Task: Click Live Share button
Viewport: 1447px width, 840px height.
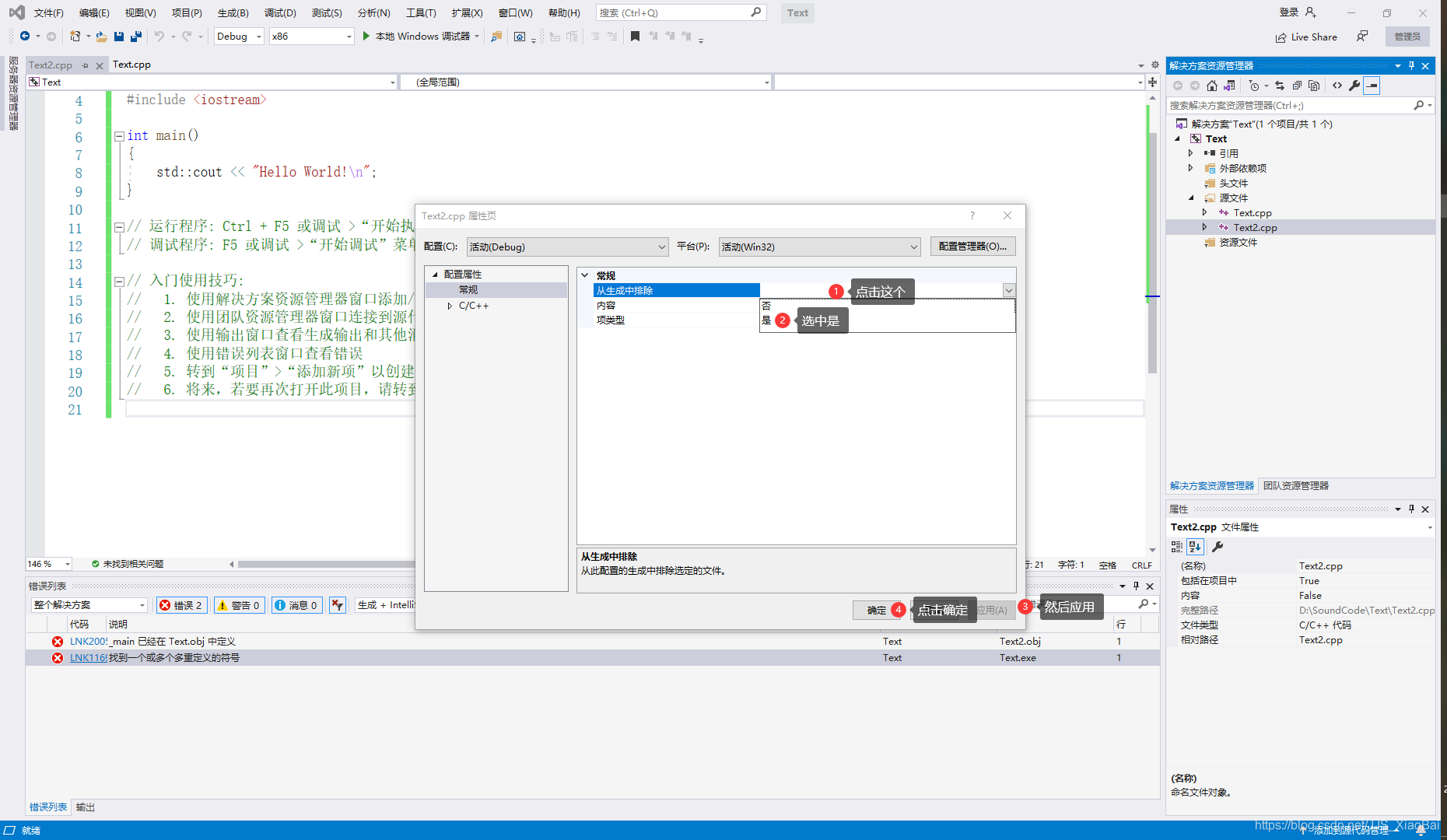Action: (x=1306, y=37)
